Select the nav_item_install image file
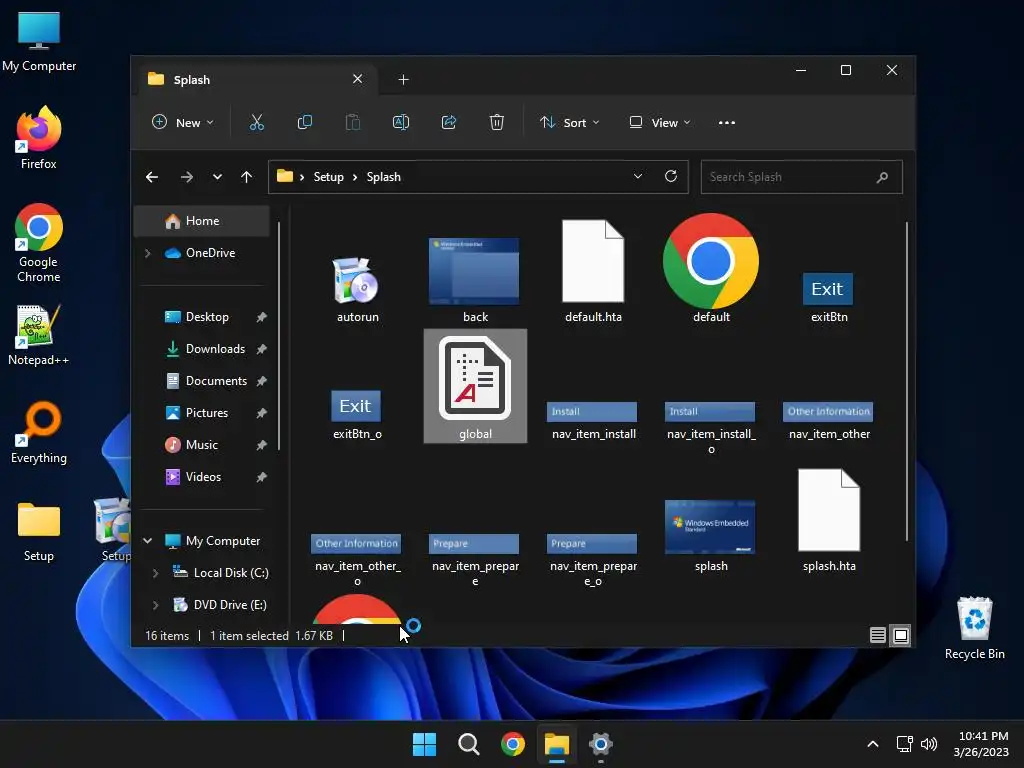The height and width of the screenshot is (768, 1024). pyautogui.click(x=592, y=411)
